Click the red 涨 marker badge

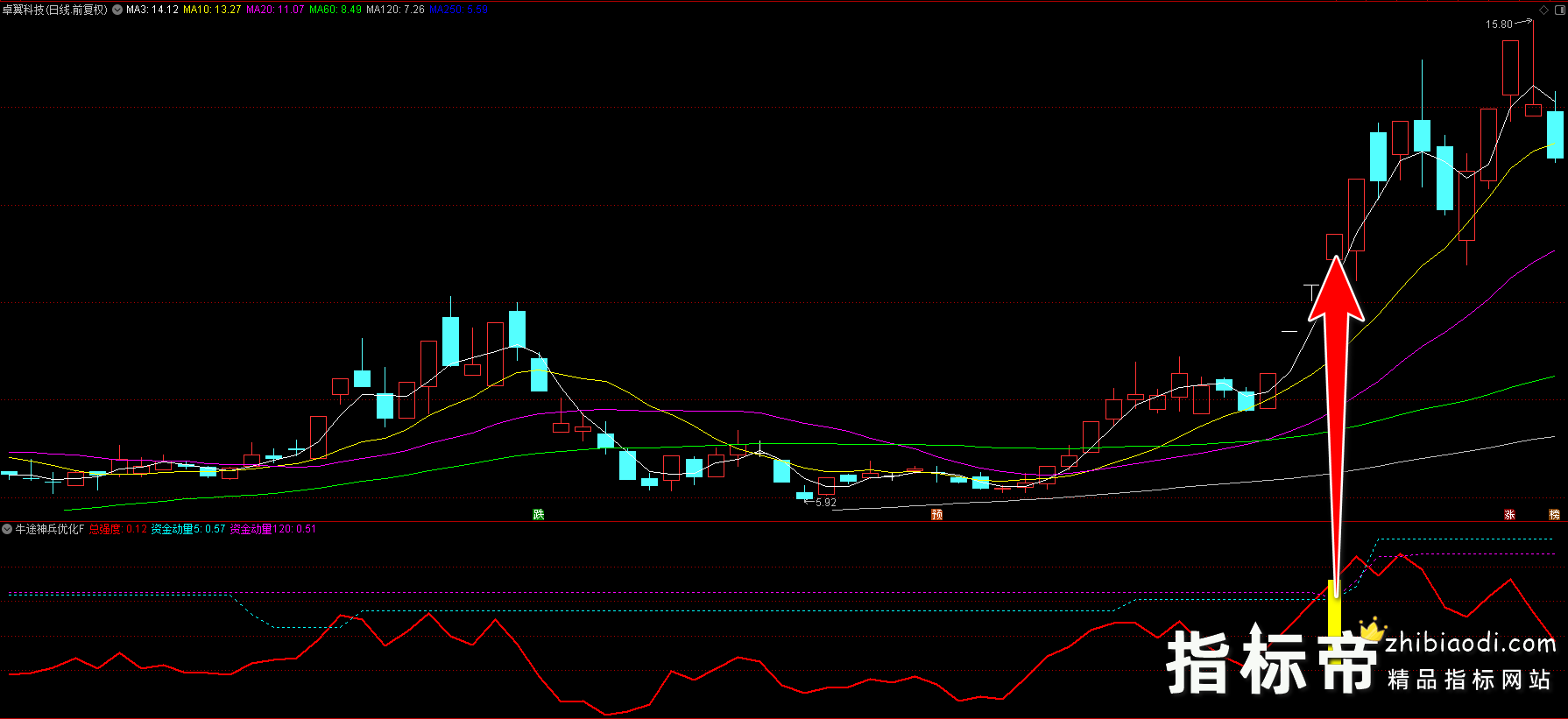(1509, 514)
